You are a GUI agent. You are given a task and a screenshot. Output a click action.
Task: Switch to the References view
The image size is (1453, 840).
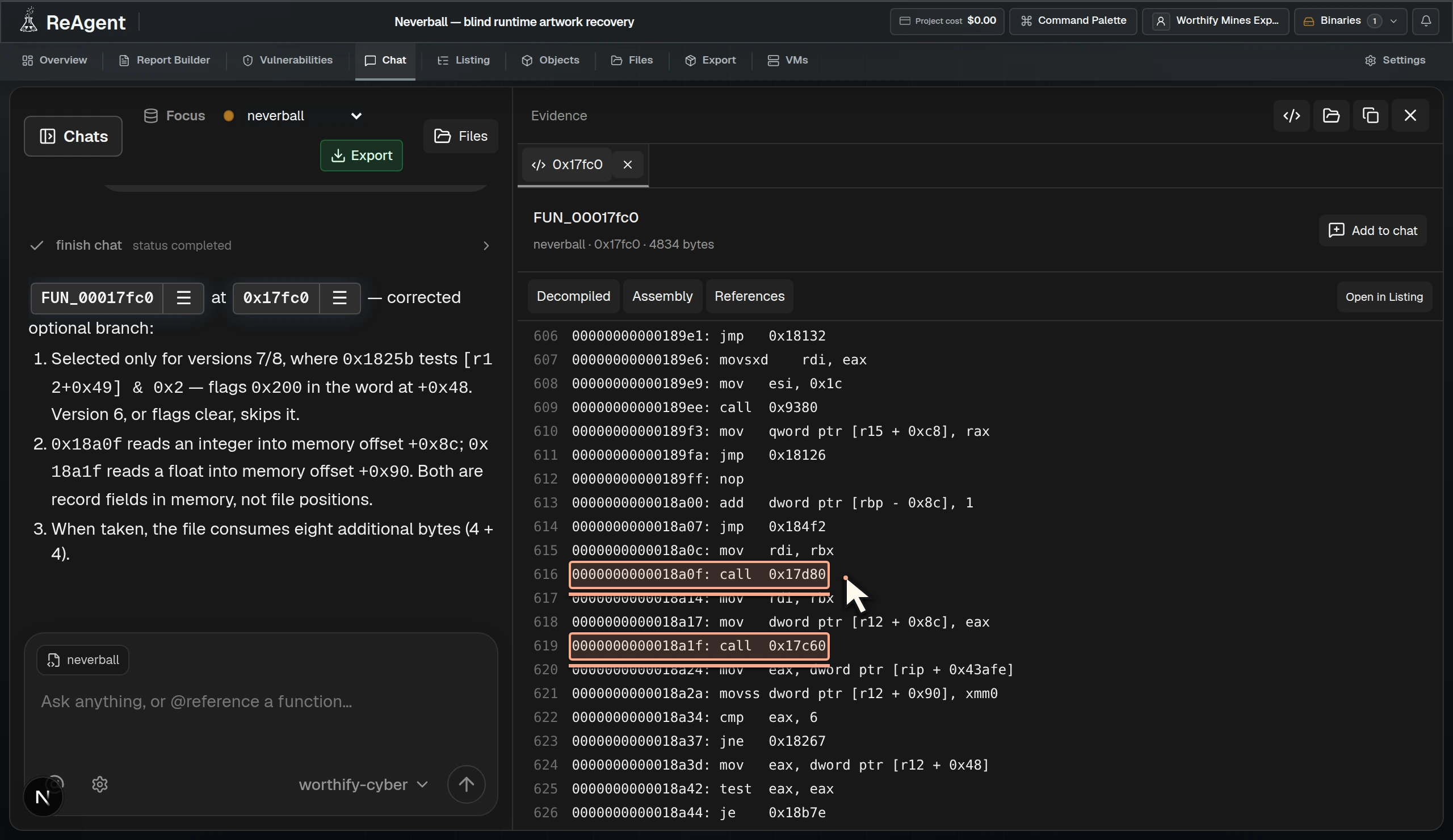[749, 296]
